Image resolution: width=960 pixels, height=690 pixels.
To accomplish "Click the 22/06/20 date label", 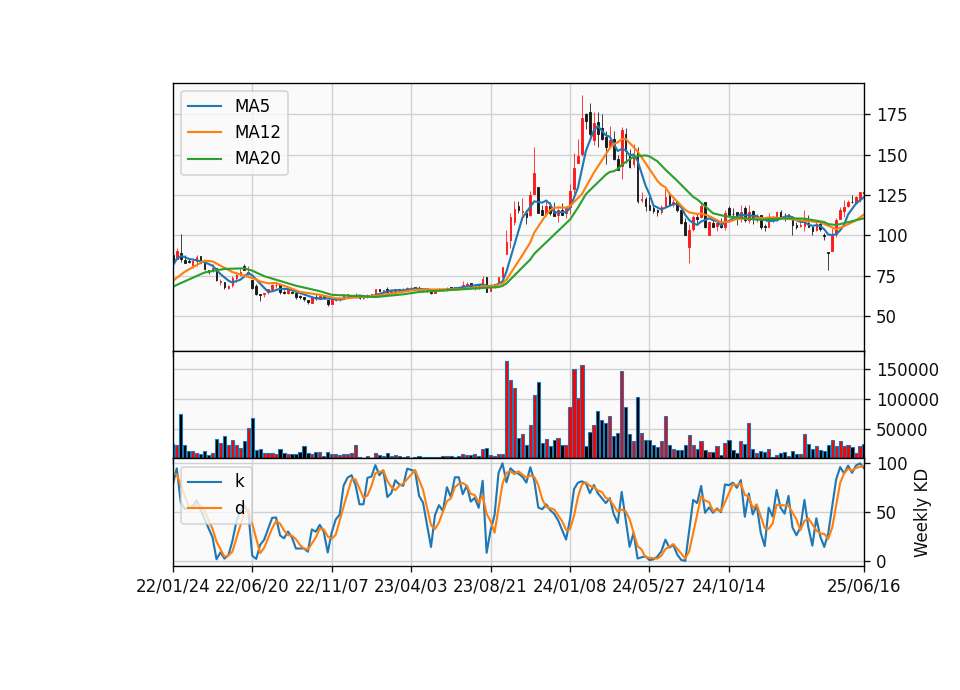I will pyautogui.click(x=252, y=586).
